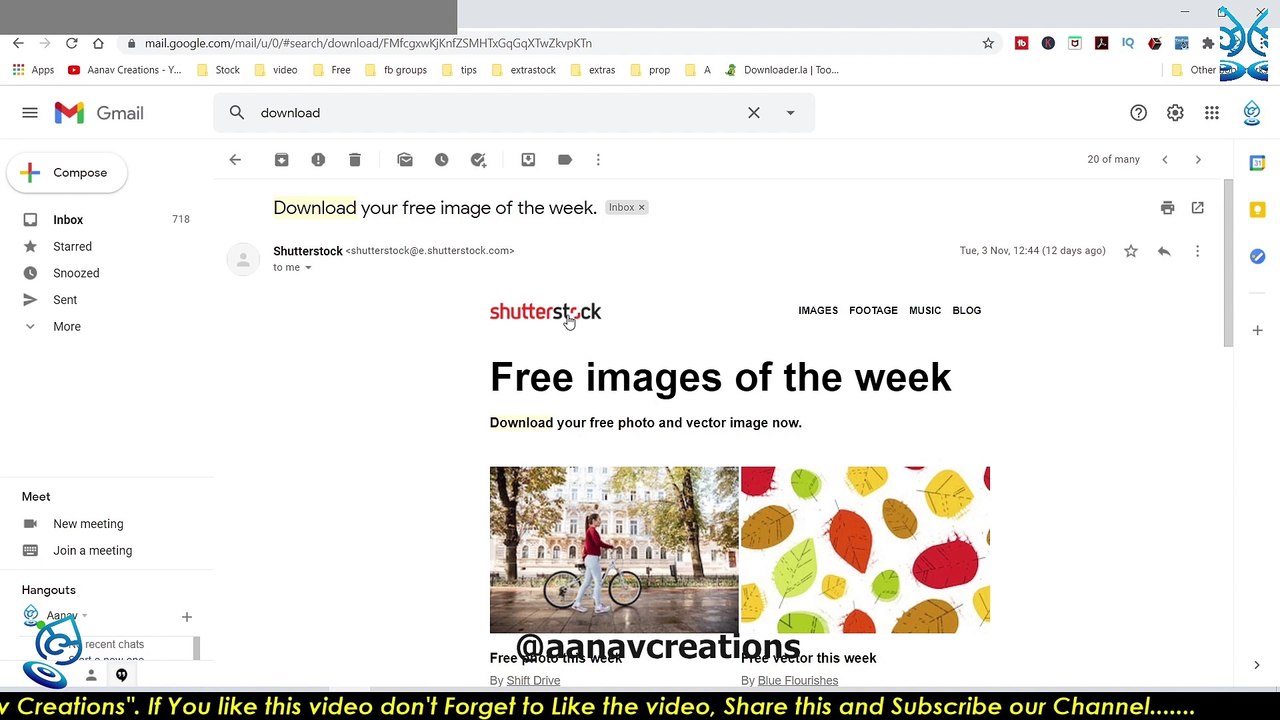Bookmark this page with the star

pos(988,43)
